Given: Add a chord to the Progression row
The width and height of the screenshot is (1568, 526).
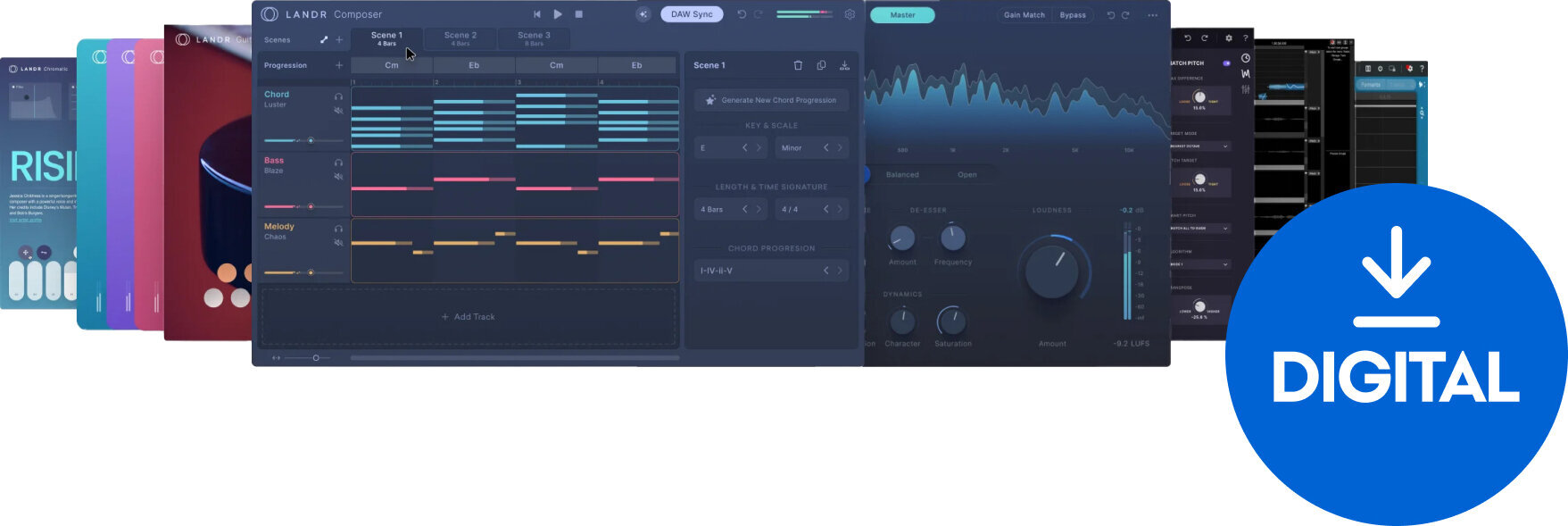Looking at the screenshot, I should 339,65.
